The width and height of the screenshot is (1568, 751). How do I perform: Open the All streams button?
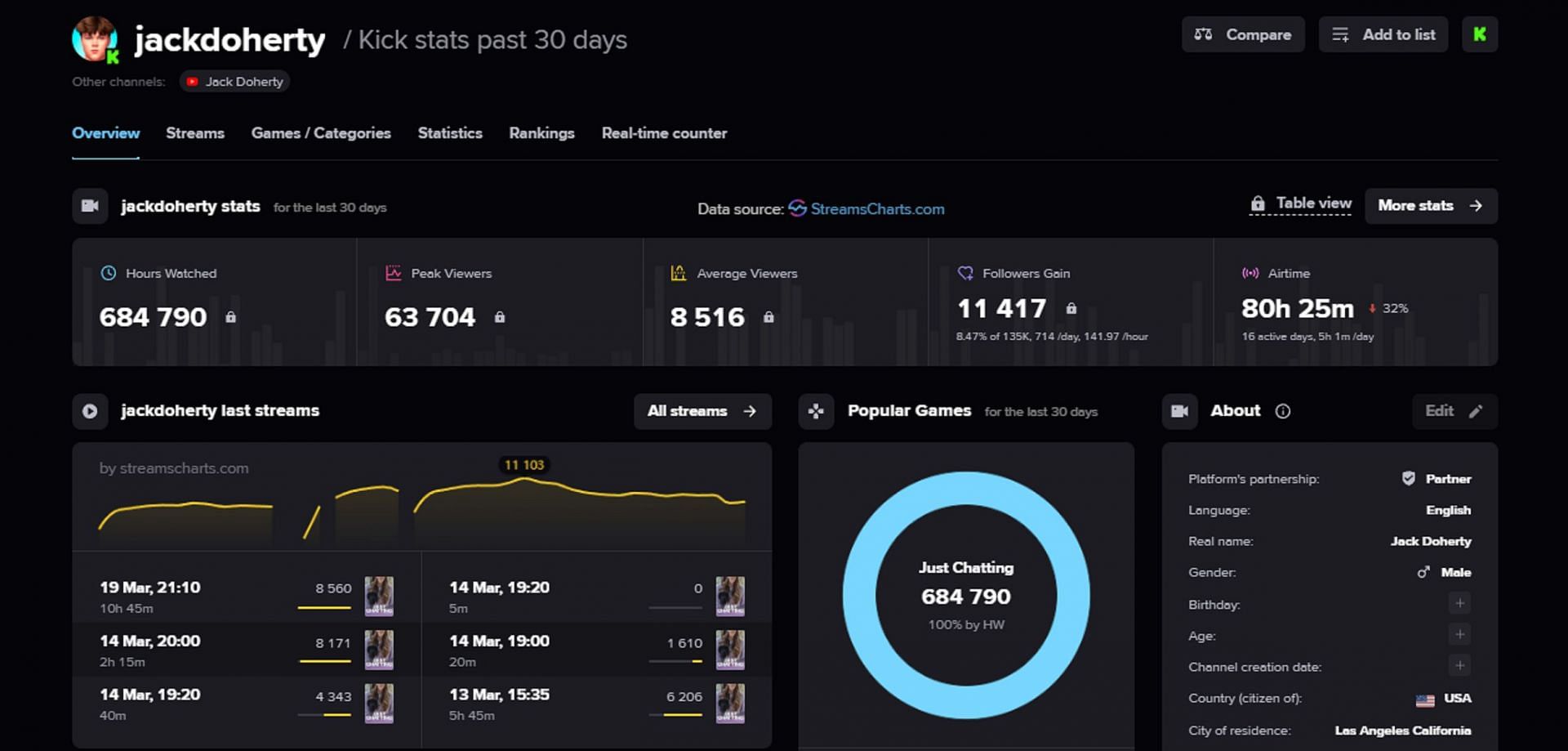click(x=702, y=411)
